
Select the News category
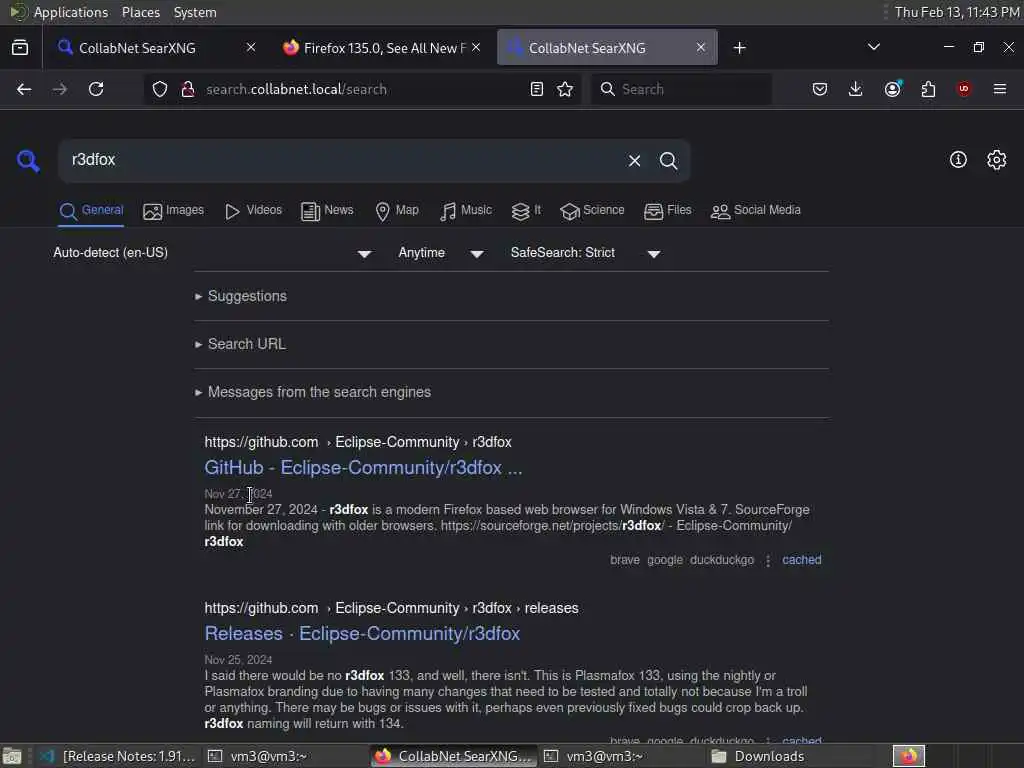point(327,210)
